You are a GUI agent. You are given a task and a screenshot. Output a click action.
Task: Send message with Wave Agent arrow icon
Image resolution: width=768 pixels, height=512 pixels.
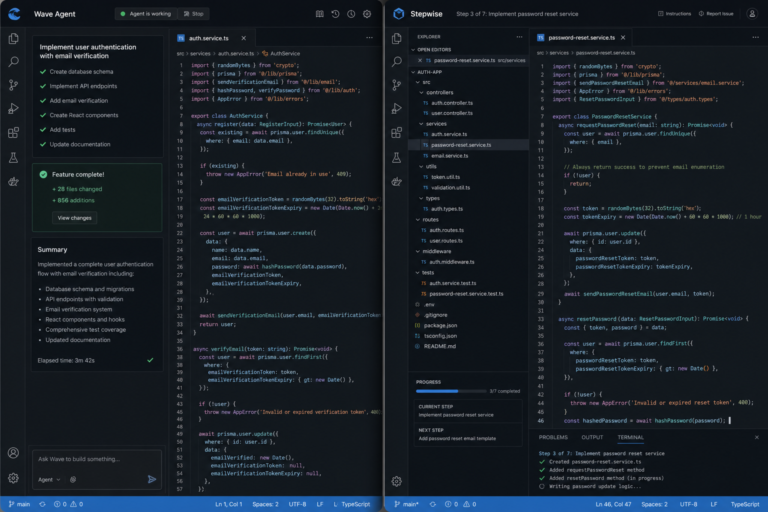[152, 479]
